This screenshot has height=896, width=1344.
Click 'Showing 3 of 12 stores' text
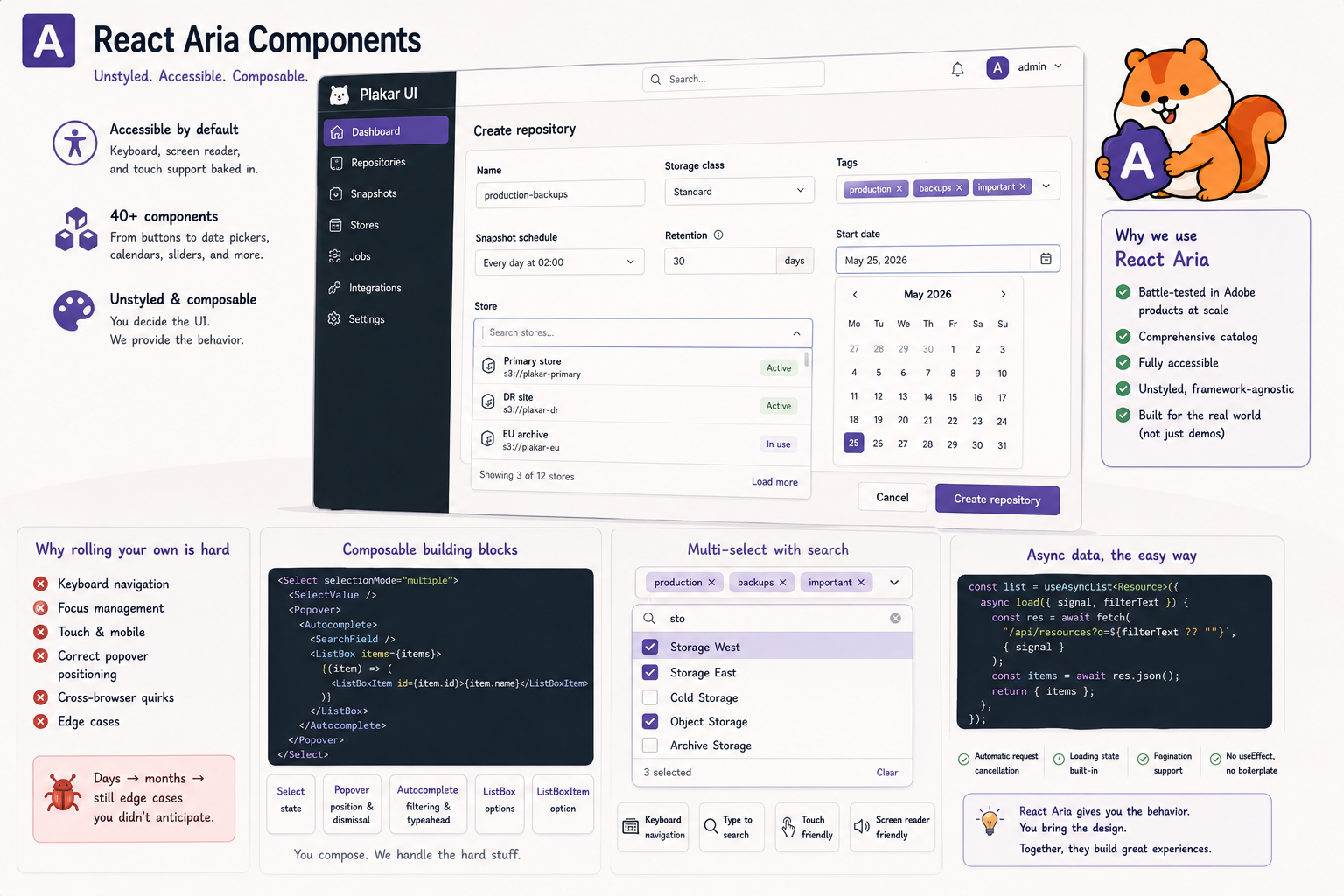point(527,476)
